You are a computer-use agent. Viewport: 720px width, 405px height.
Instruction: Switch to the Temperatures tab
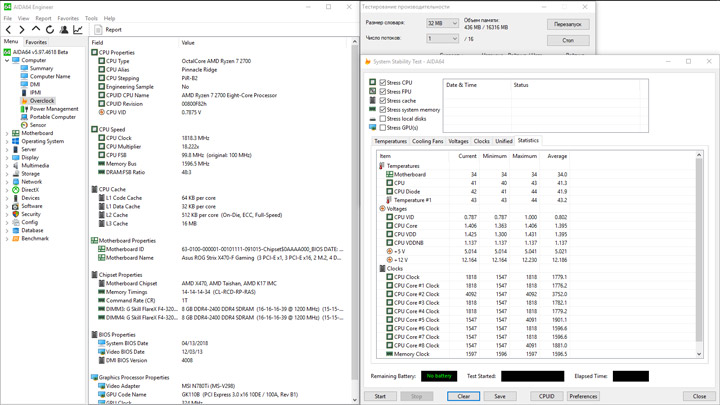(390, 141)
